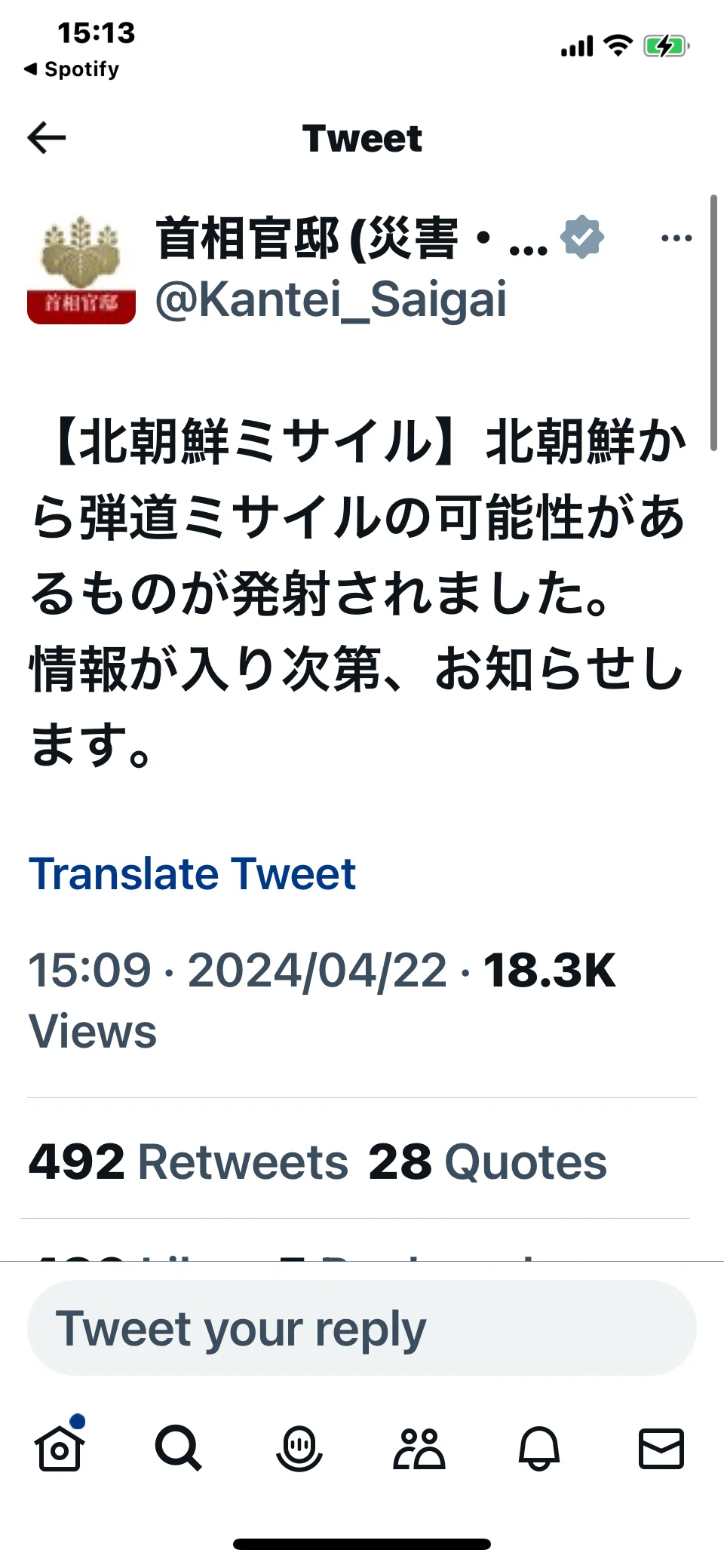View the 492 Retweets list
The image size is (724, 1568).
pyautogui.click(x=189, y=1161)
